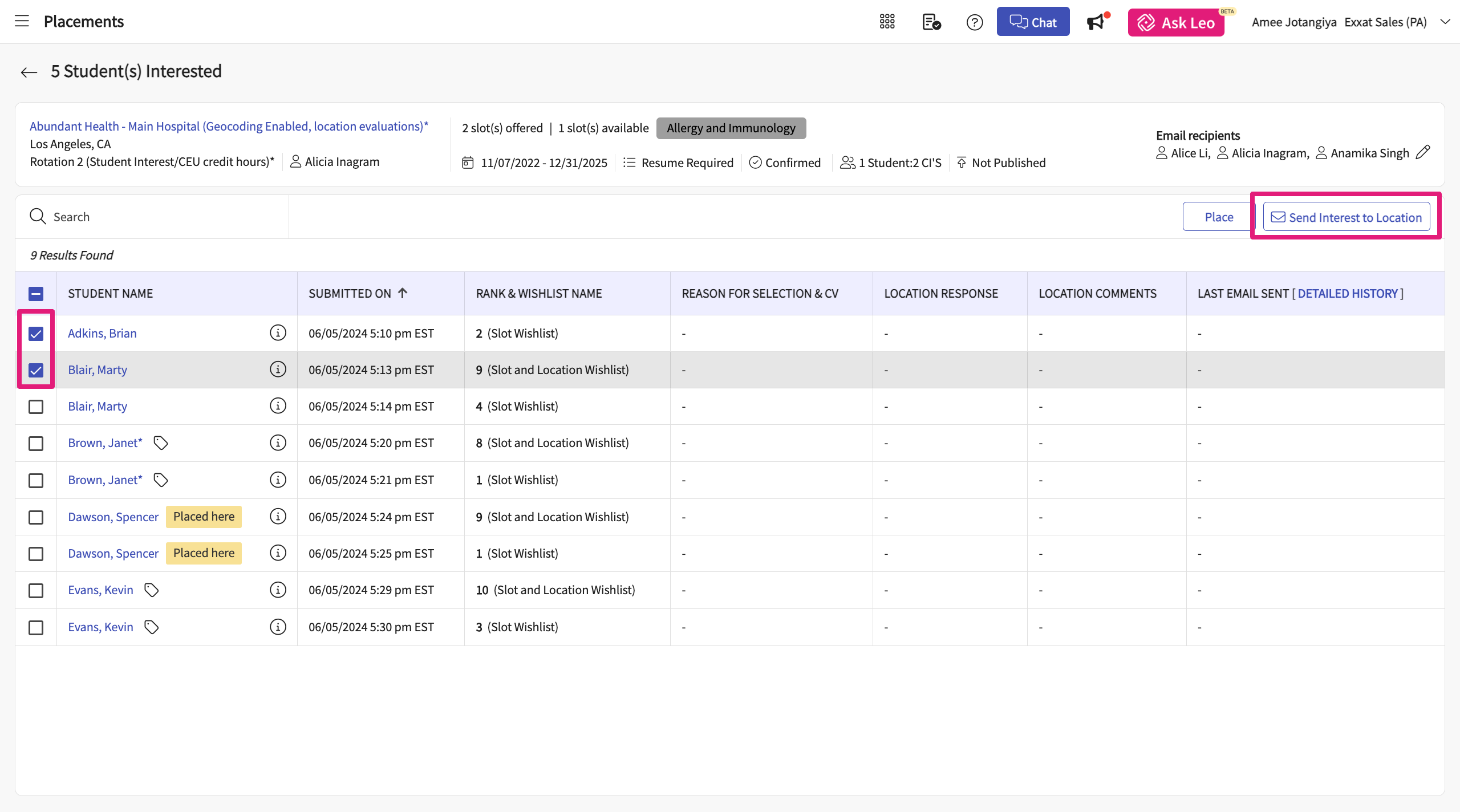
Task: Open the hamburger navigation menu
Action: click(22, 22)
